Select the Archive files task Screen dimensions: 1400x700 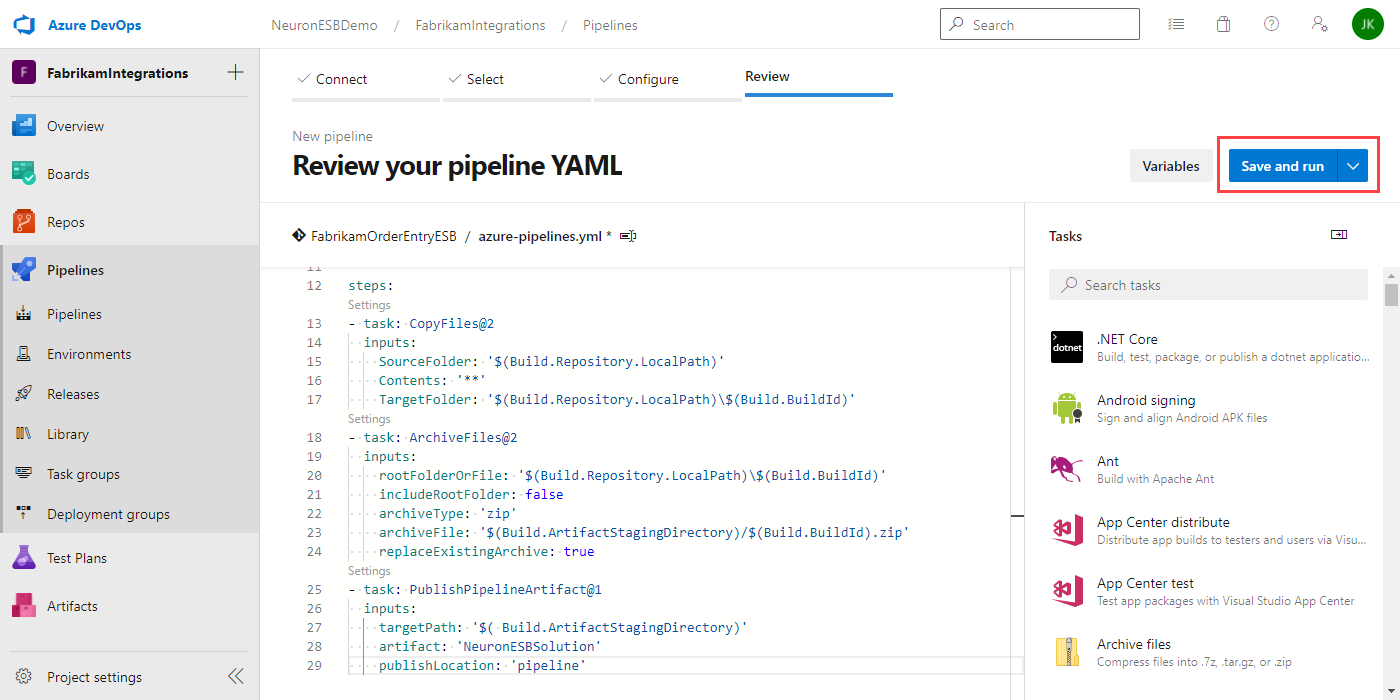pos(1208,652)
